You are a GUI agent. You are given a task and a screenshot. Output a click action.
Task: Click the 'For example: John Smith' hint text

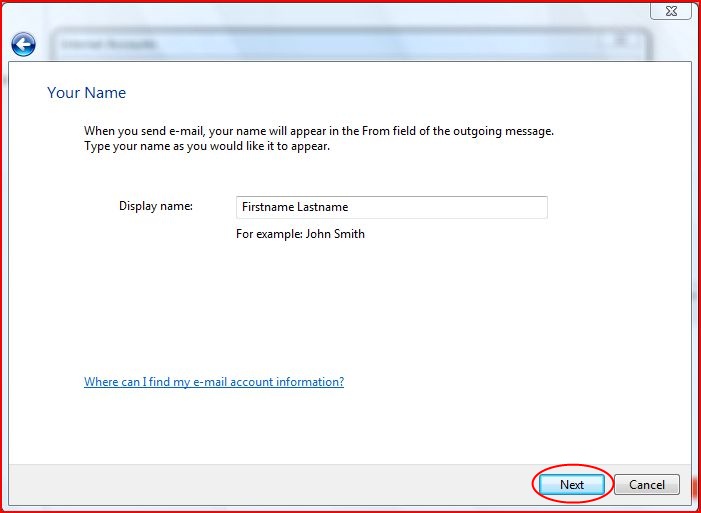300,234
